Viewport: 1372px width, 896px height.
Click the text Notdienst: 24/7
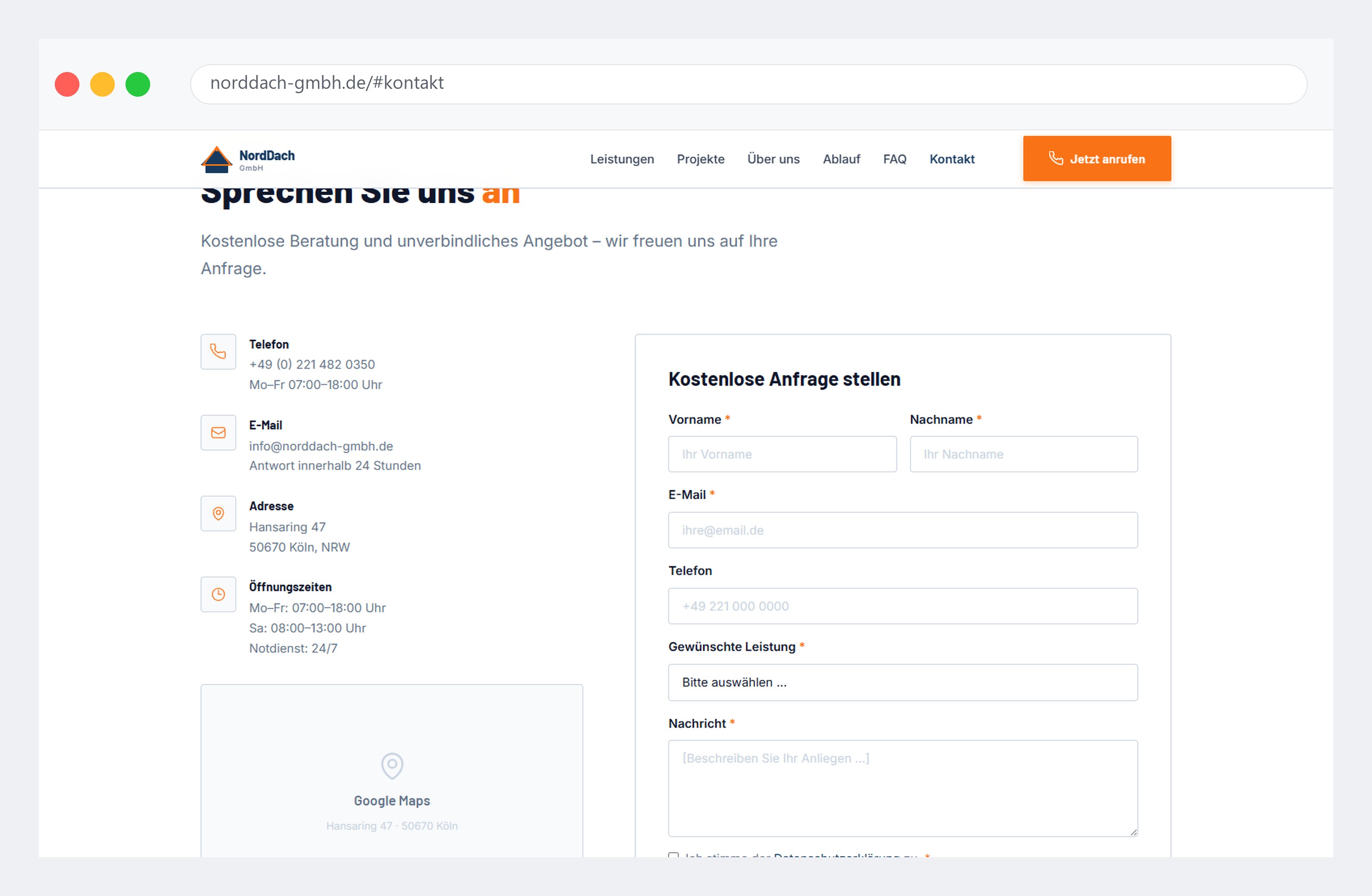[x=293, y=648]
